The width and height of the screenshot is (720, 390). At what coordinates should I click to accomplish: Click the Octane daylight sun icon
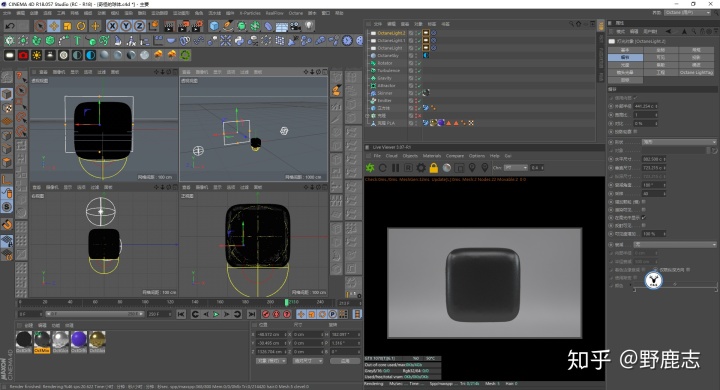click(x=36, y=55)
